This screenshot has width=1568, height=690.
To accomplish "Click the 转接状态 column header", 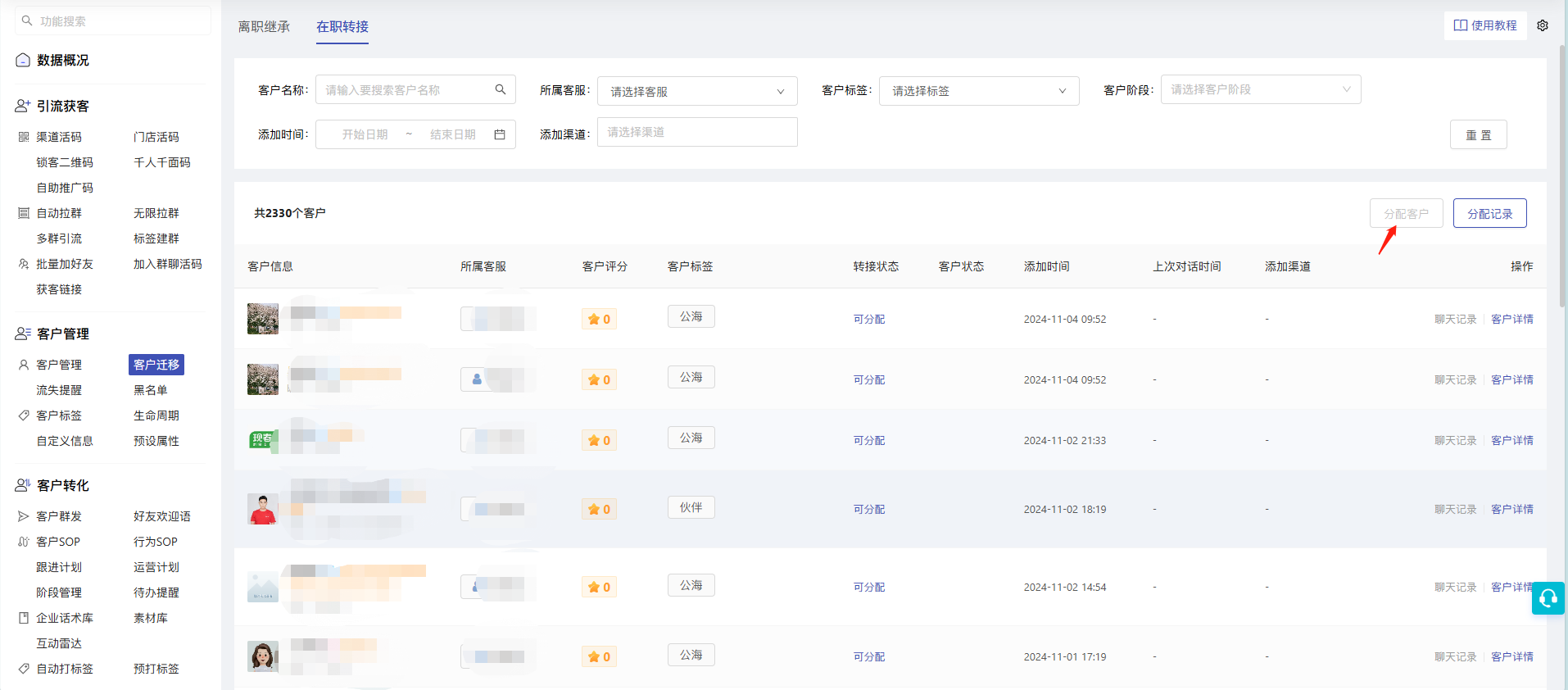I will [x=876, y=266].
